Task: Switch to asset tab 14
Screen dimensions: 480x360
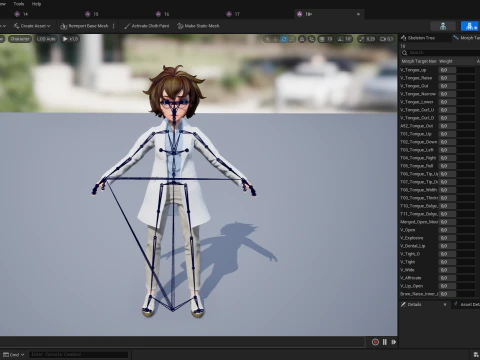Action: pyautogui.click(x=22, y=14)
